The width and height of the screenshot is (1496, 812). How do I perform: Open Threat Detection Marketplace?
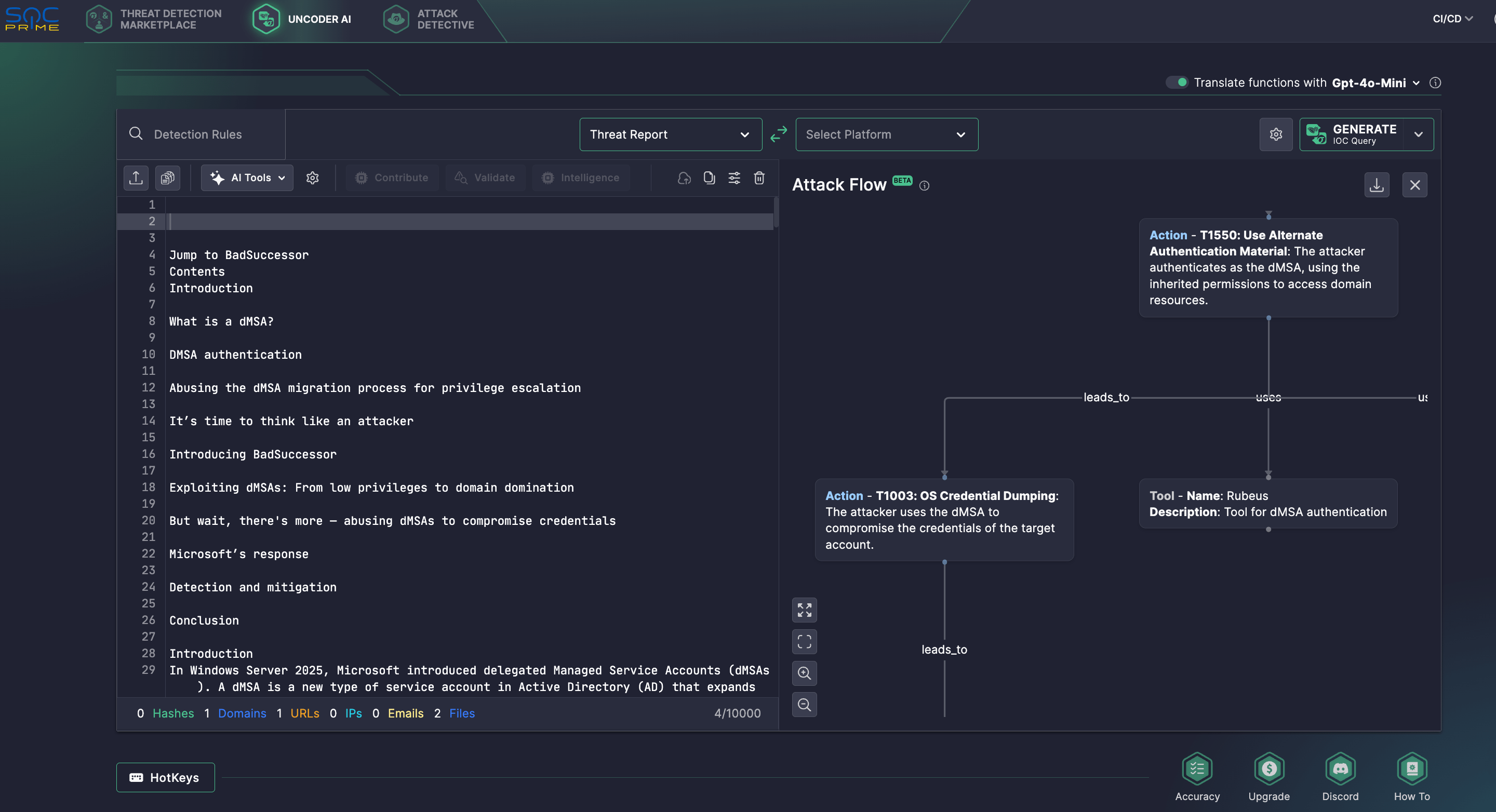[153, 19]
